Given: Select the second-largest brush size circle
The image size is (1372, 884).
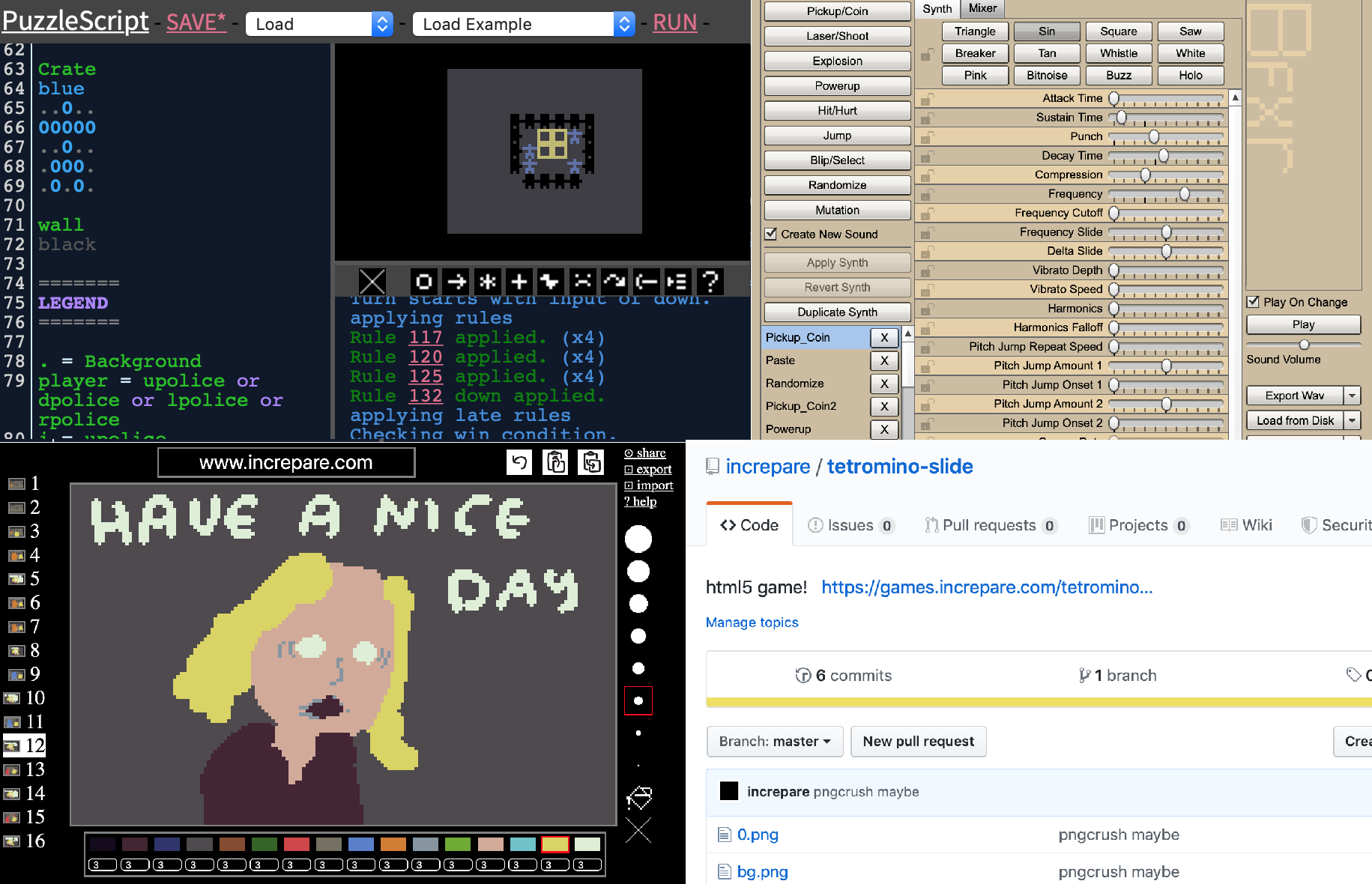Looking at the screenshot, I should coord(638,572).
